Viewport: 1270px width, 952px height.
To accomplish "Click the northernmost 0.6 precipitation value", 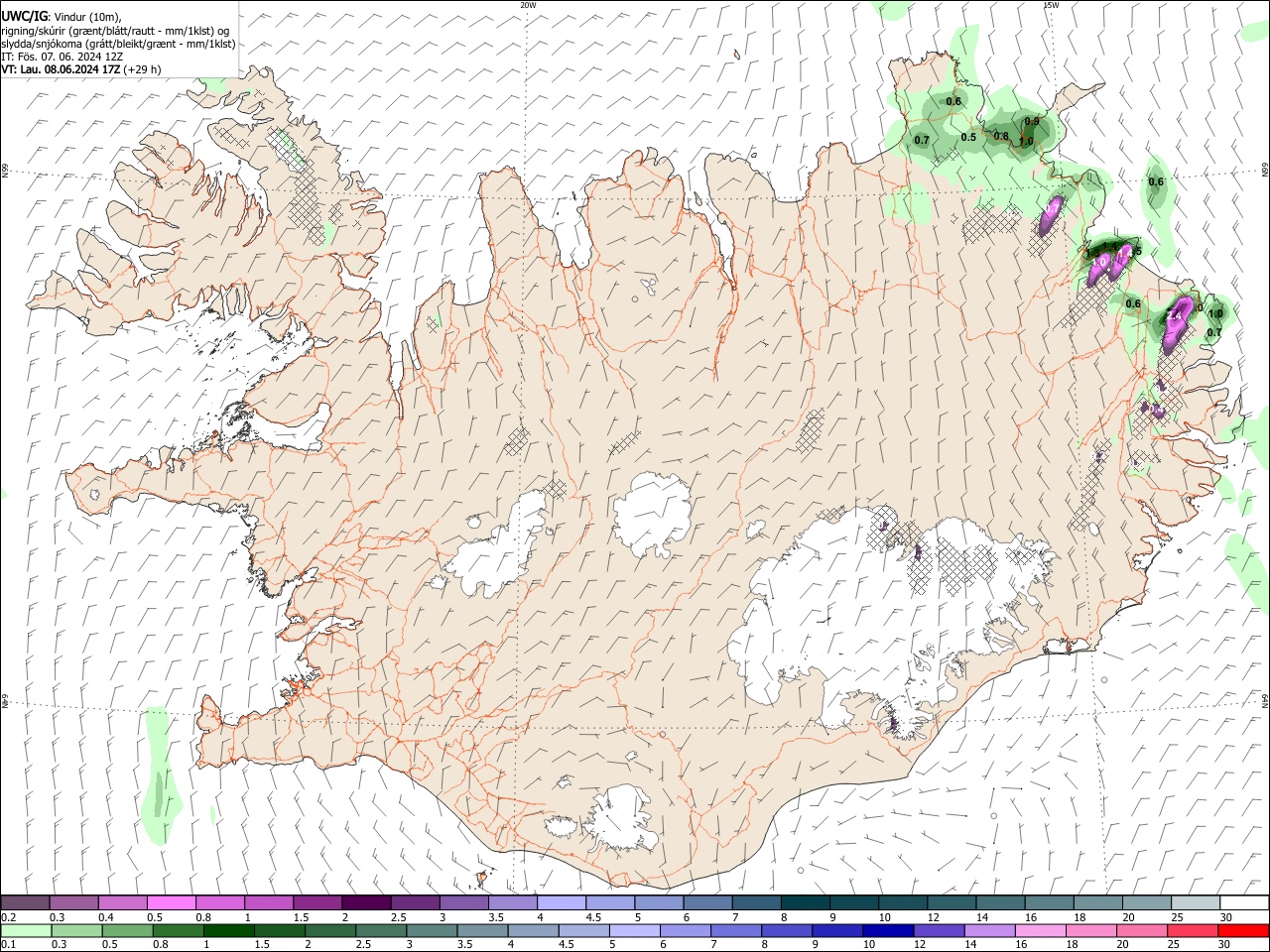I will coord(953,101).
